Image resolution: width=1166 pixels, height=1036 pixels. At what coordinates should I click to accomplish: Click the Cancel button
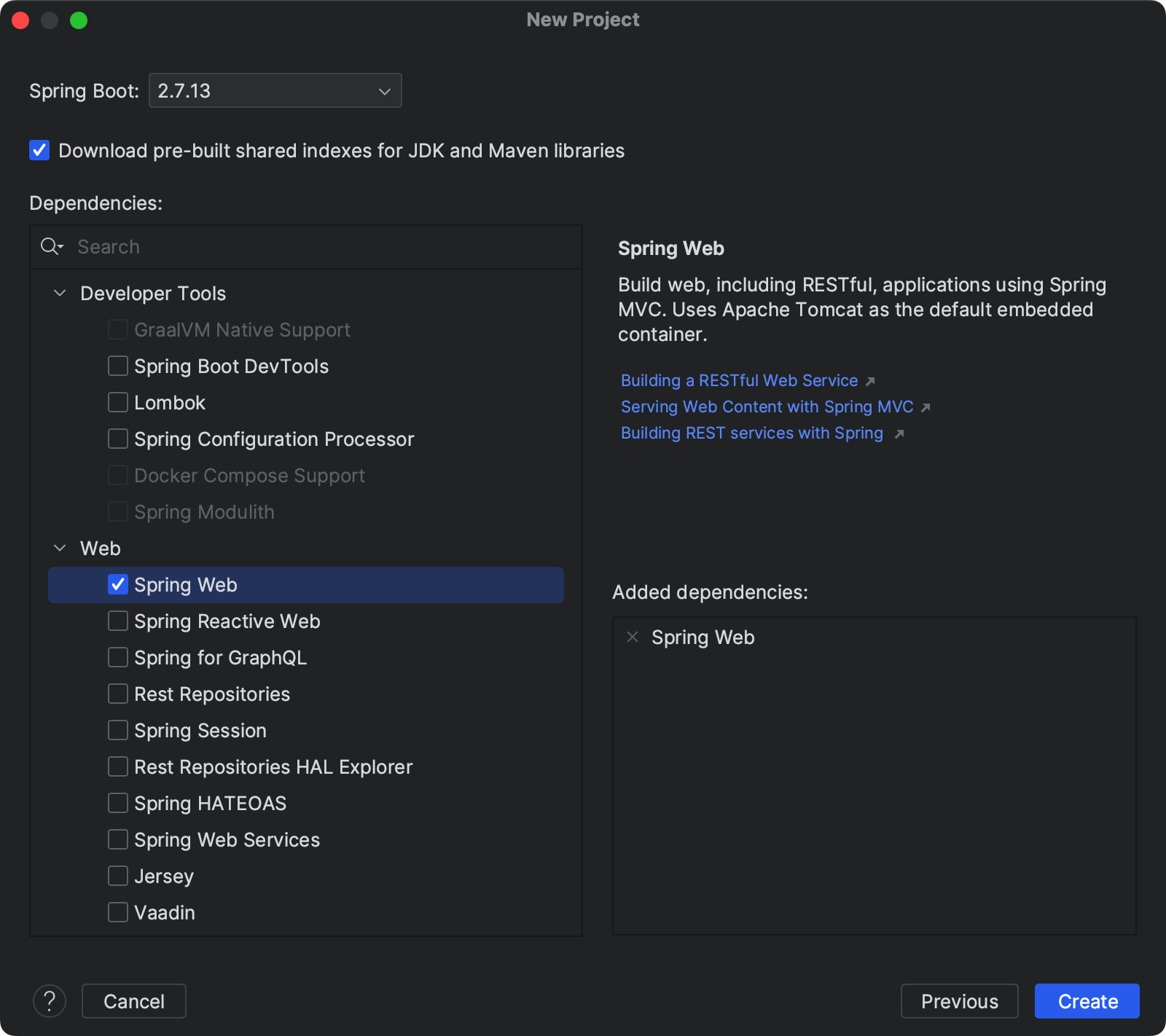tap(134, 1001)
